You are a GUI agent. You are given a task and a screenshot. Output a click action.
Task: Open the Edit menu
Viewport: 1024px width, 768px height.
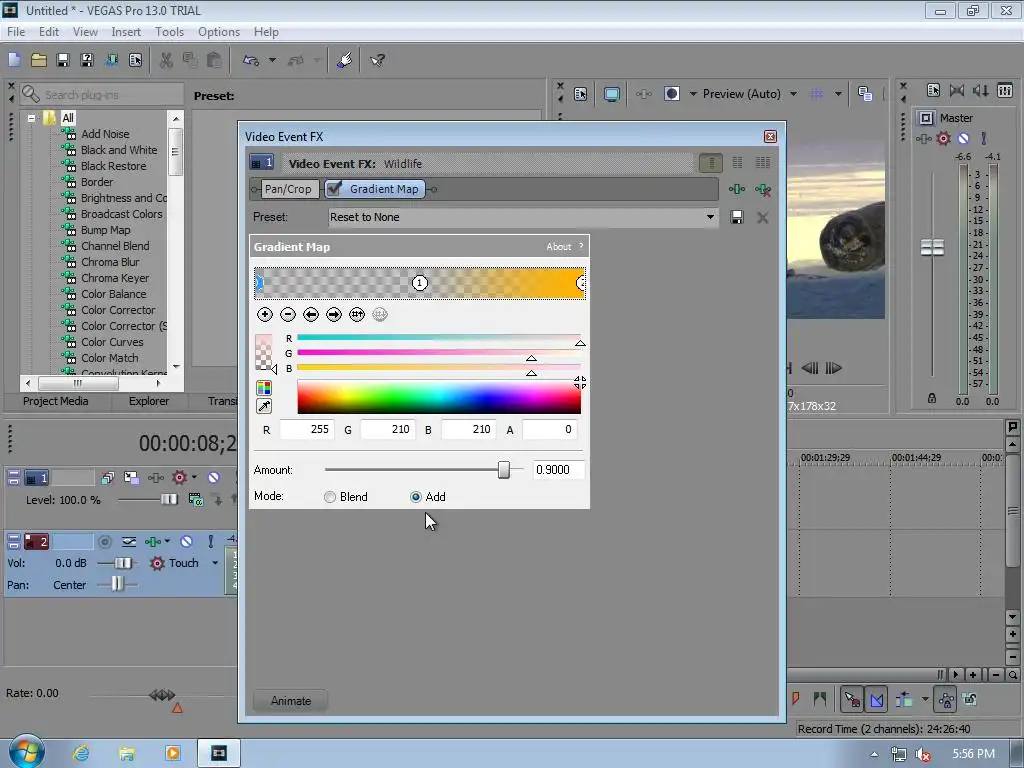tap(49, 31)
